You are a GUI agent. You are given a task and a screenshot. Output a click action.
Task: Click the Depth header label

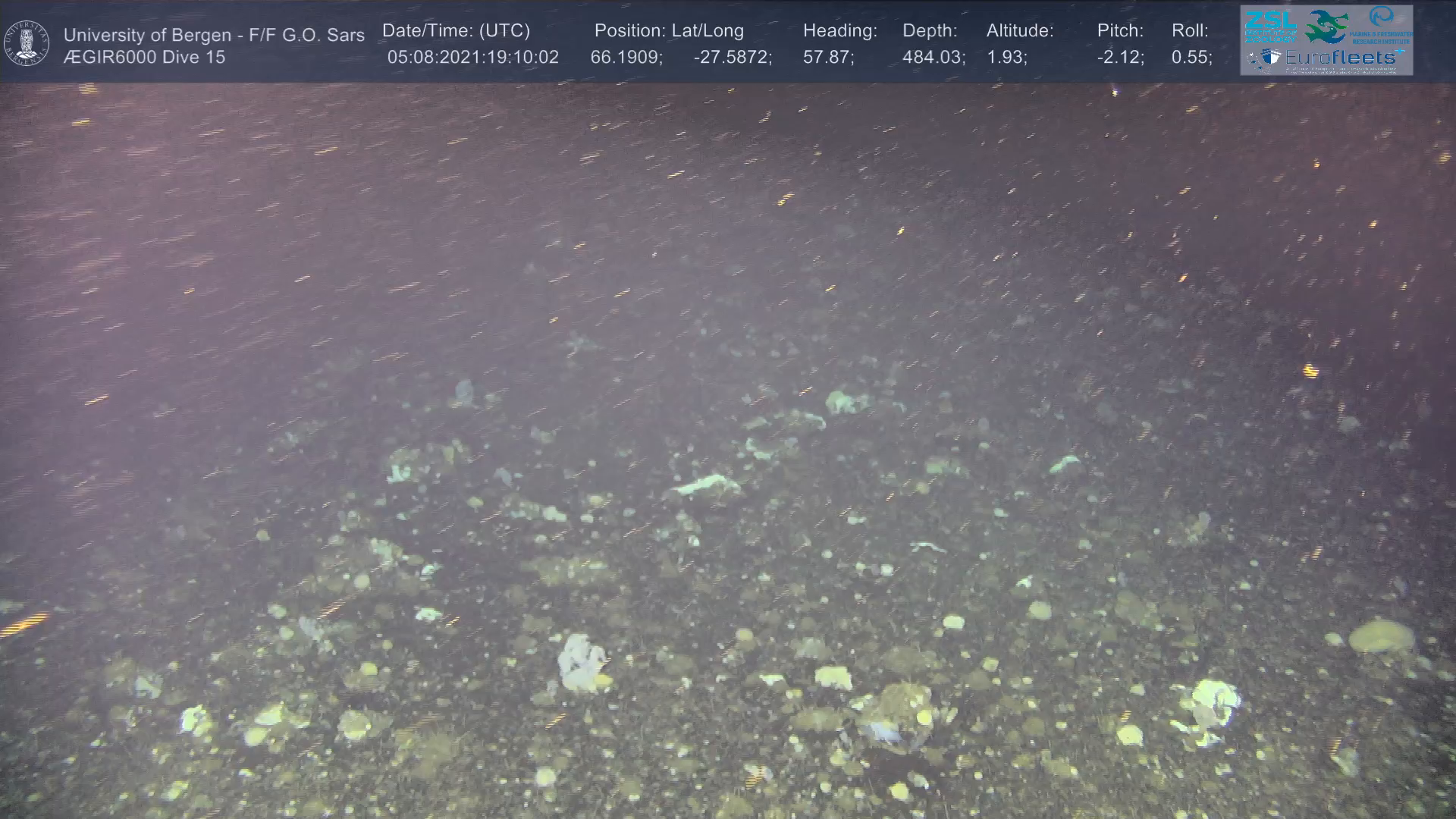click(930, 31)
